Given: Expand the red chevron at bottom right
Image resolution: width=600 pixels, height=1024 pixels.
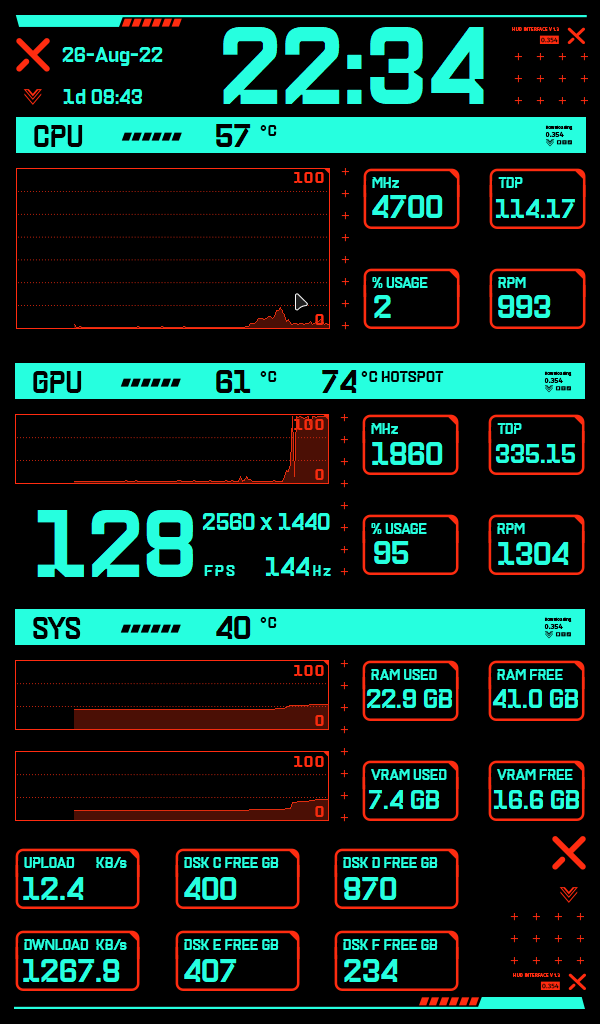Looking at the screenshot, I should (568, 893).
